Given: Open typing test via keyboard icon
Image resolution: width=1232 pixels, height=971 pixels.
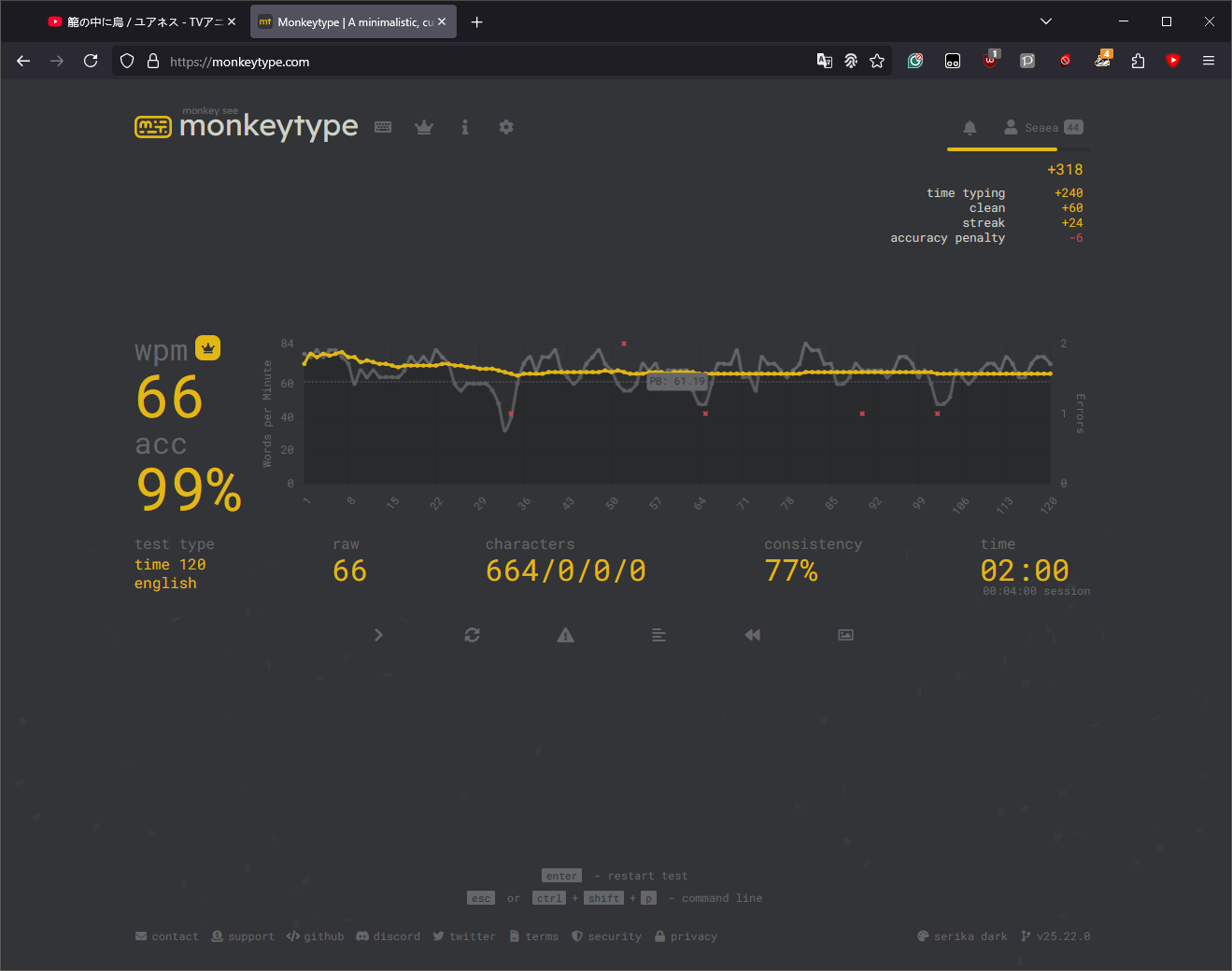Looking at the screenshot, I should coord(383,127).
